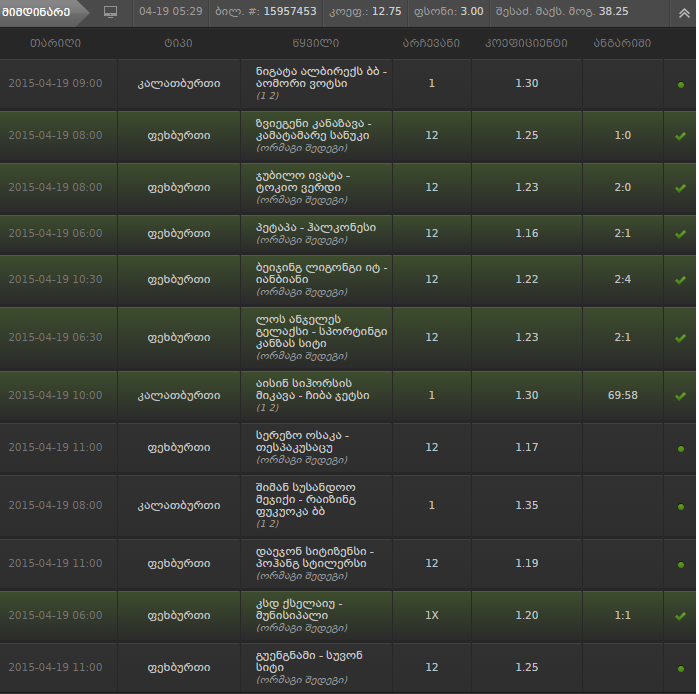
Task: Select match ზვიეგენი კანაზავა - კამატამარე სანუკი
Action: point(313,129)
